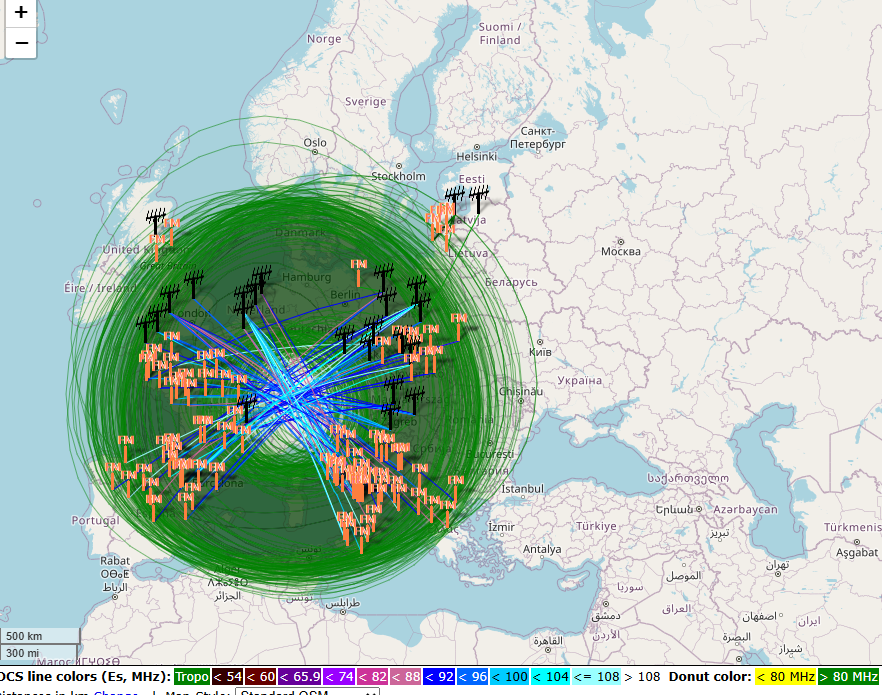Image resolution: width=882 pixels, height=695 pixels.
Task: Click the '500 km' scale bar
Action: (x=39, y=636)
